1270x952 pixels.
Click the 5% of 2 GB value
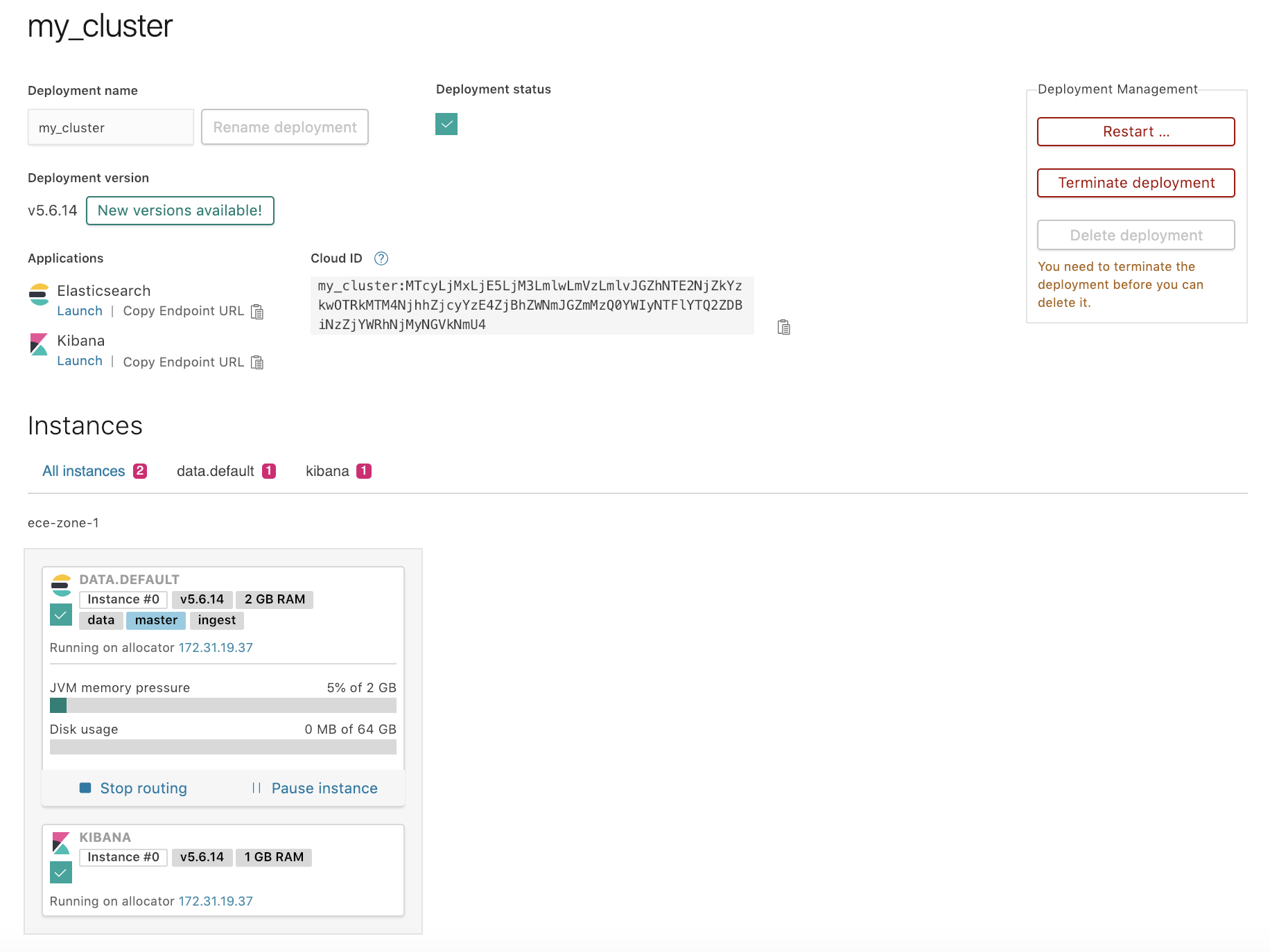(362, 688)
